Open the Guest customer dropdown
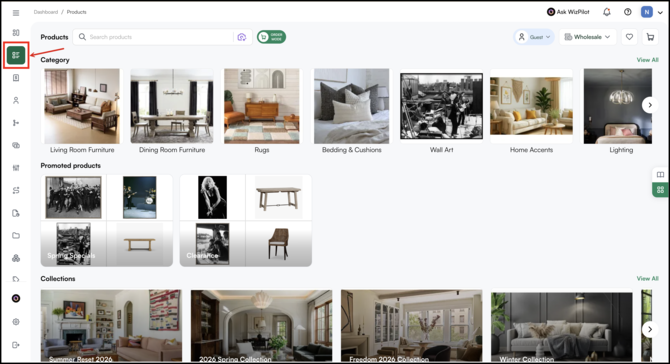 point(534,37)
